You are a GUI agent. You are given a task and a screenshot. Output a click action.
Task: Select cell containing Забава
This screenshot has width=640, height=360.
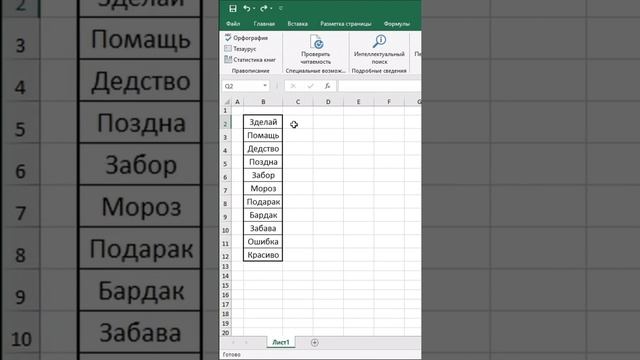(263, 228)
